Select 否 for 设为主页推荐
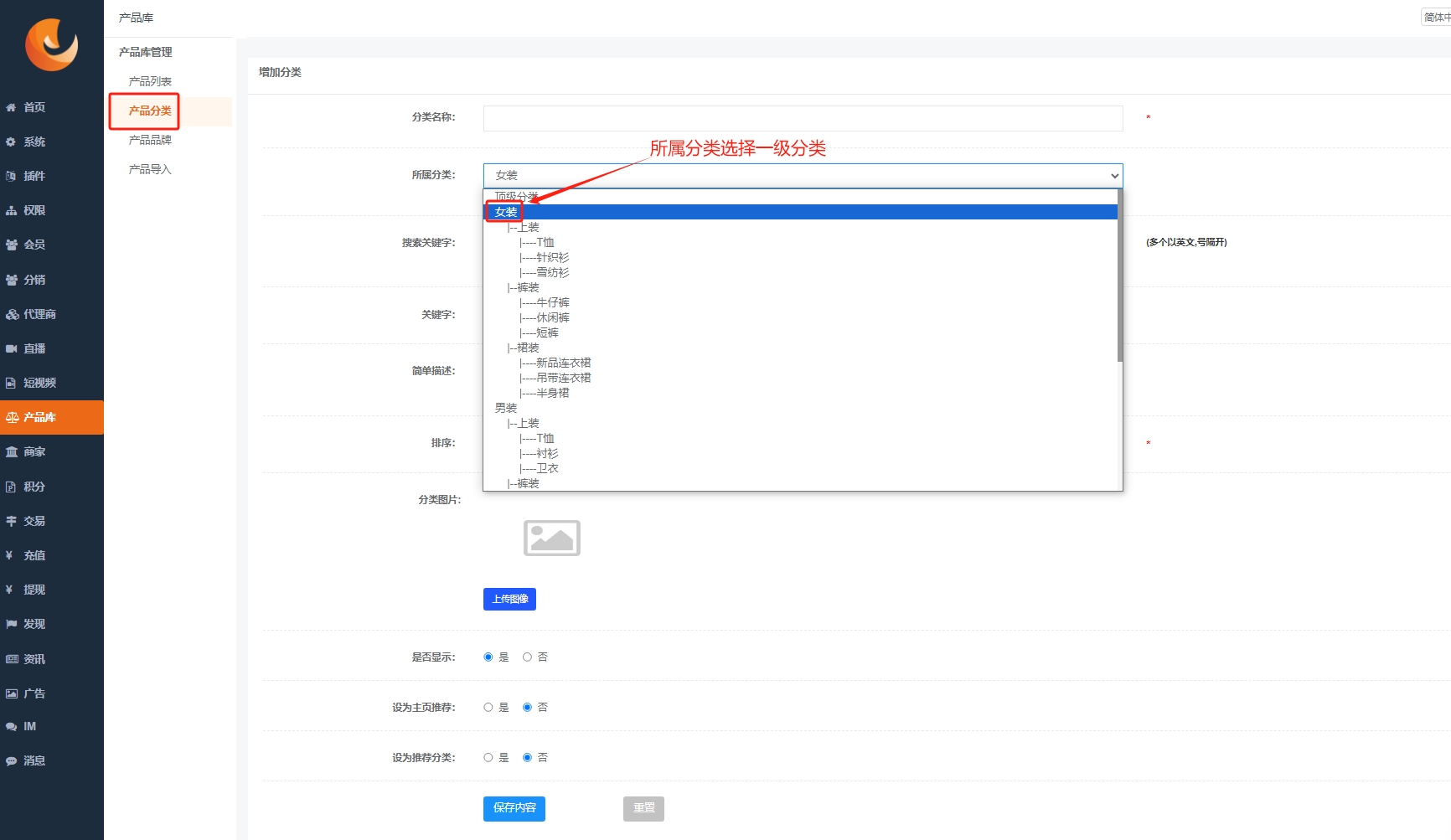 527,708
